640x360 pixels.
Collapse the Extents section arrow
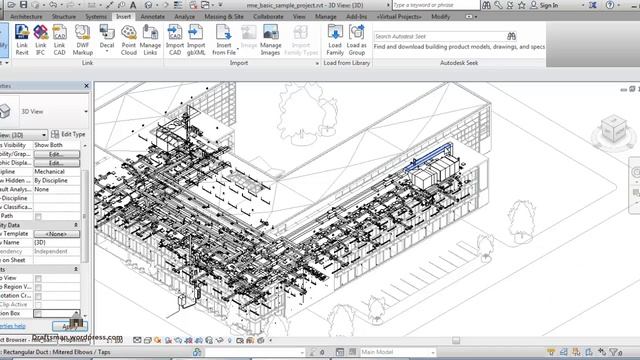pyautogui.click(x=76, y=269)
